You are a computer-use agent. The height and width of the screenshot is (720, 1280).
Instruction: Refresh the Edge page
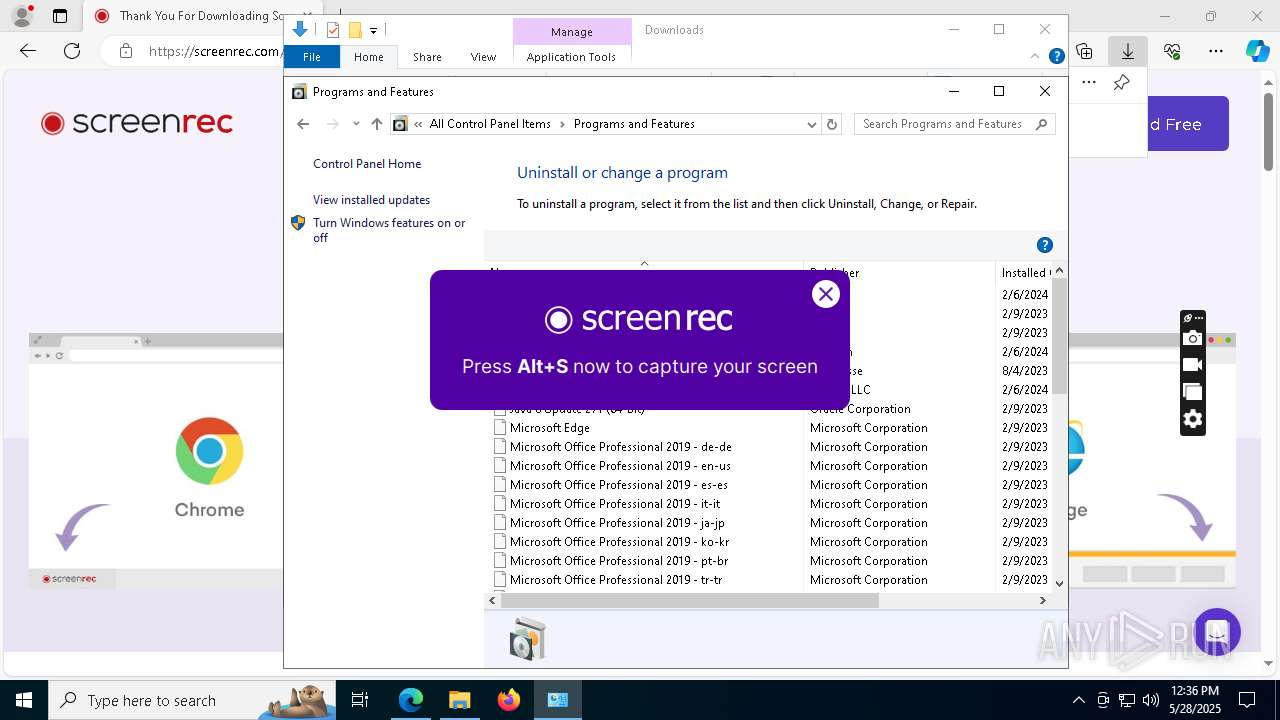pyautogui.click(x=72, y=51)
